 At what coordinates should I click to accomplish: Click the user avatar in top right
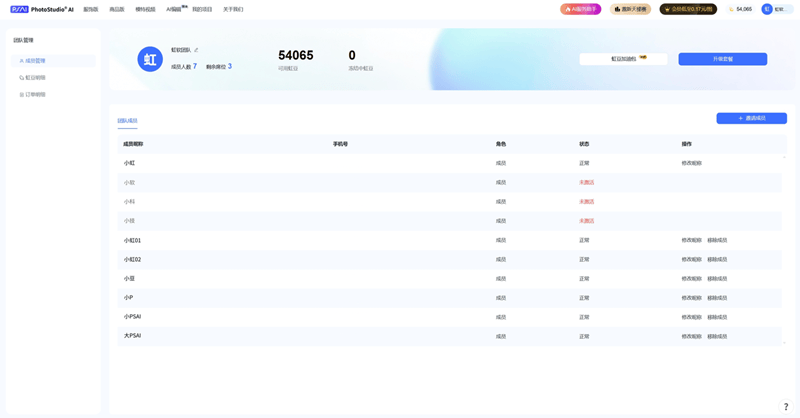point(767,9)
